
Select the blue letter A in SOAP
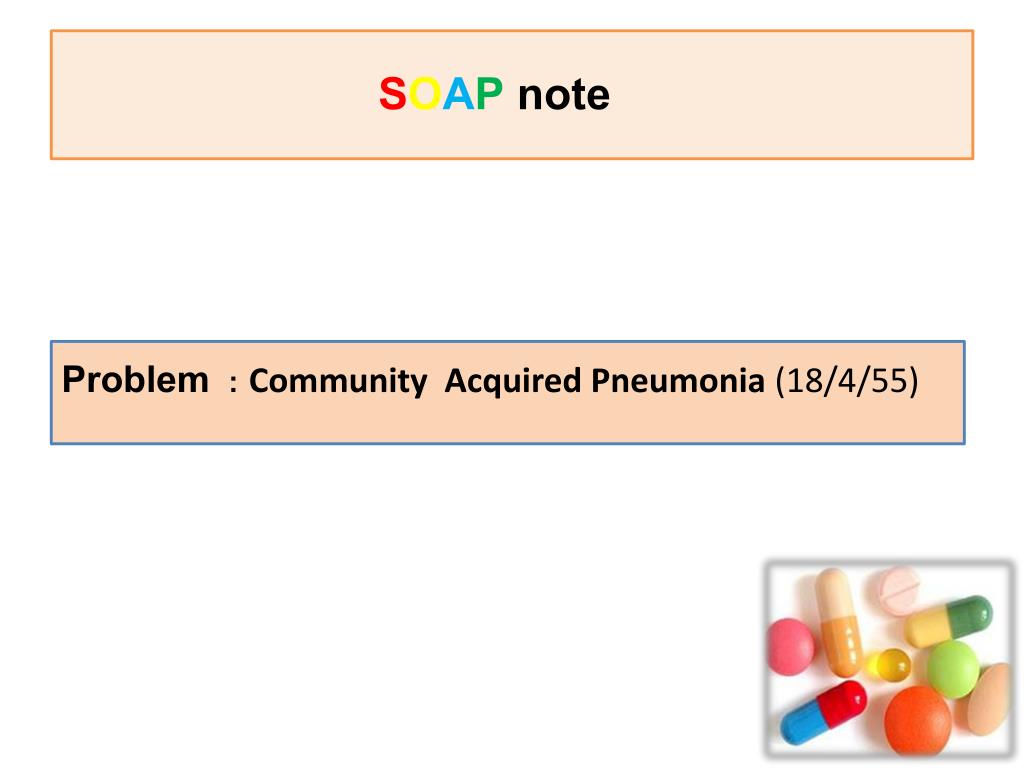point(458,94)
